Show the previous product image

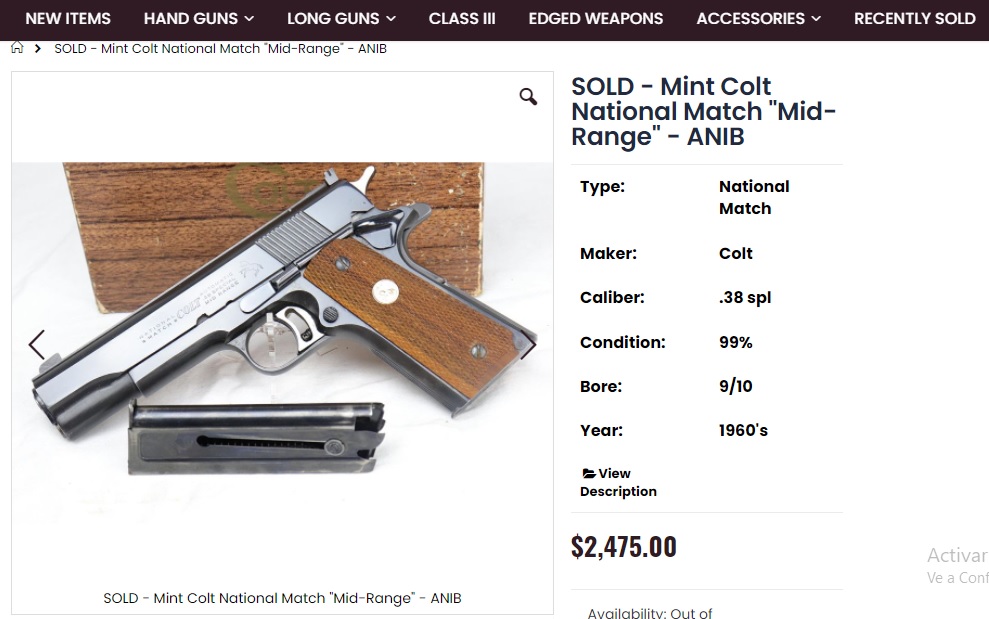click(x=37, y=345)
